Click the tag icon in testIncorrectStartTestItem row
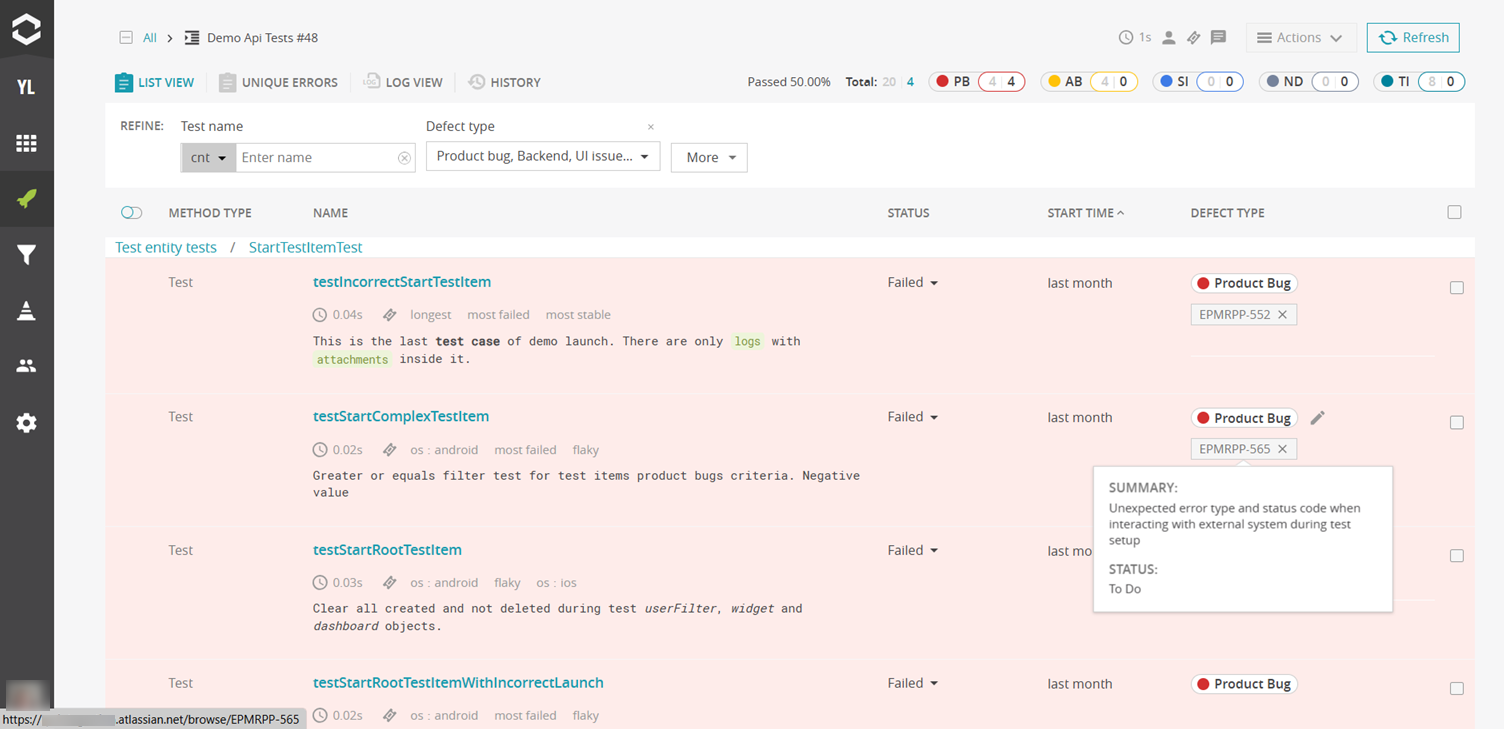The image size is (1504, 729). 390,315
